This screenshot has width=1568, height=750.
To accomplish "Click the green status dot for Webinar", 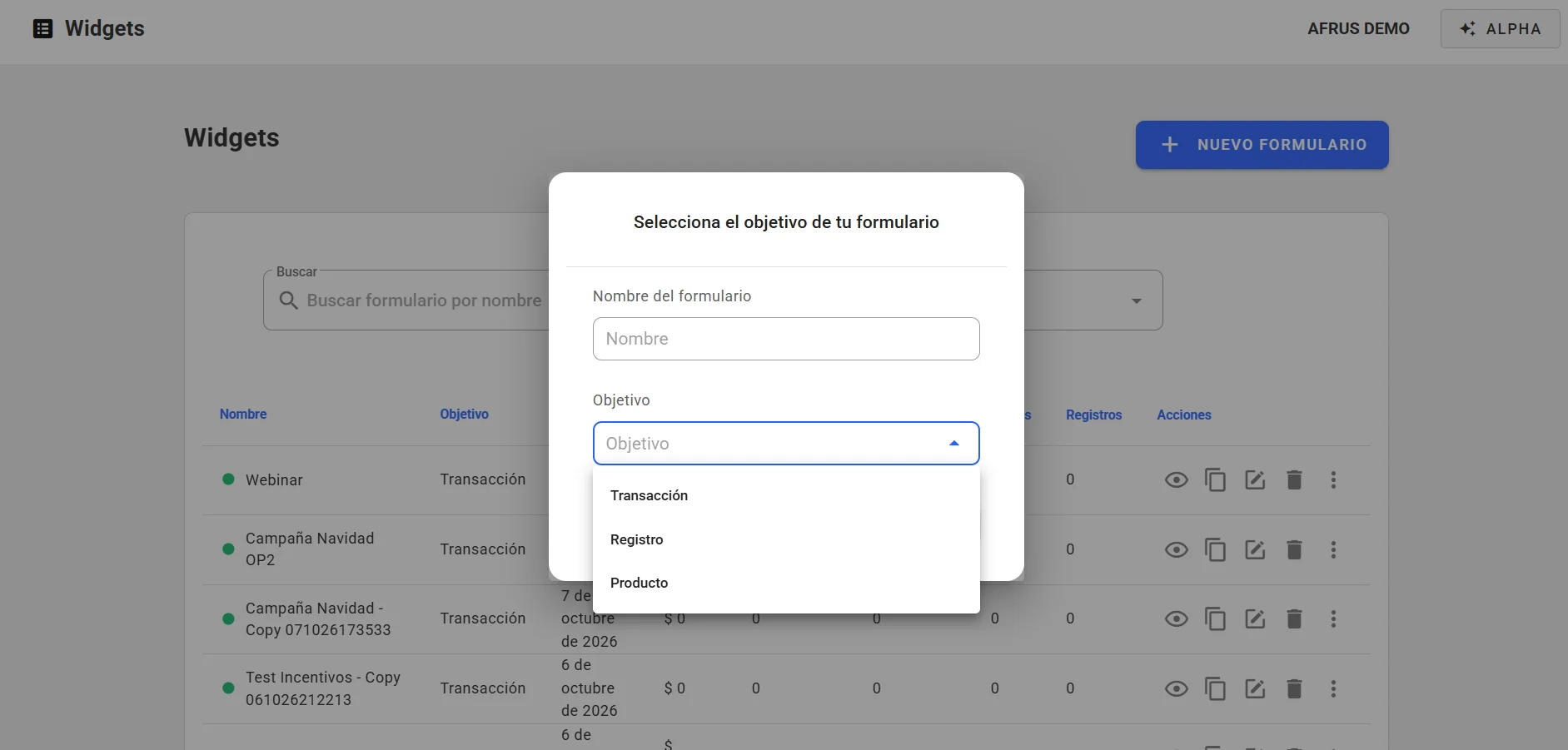I will [x=228, y=479].
